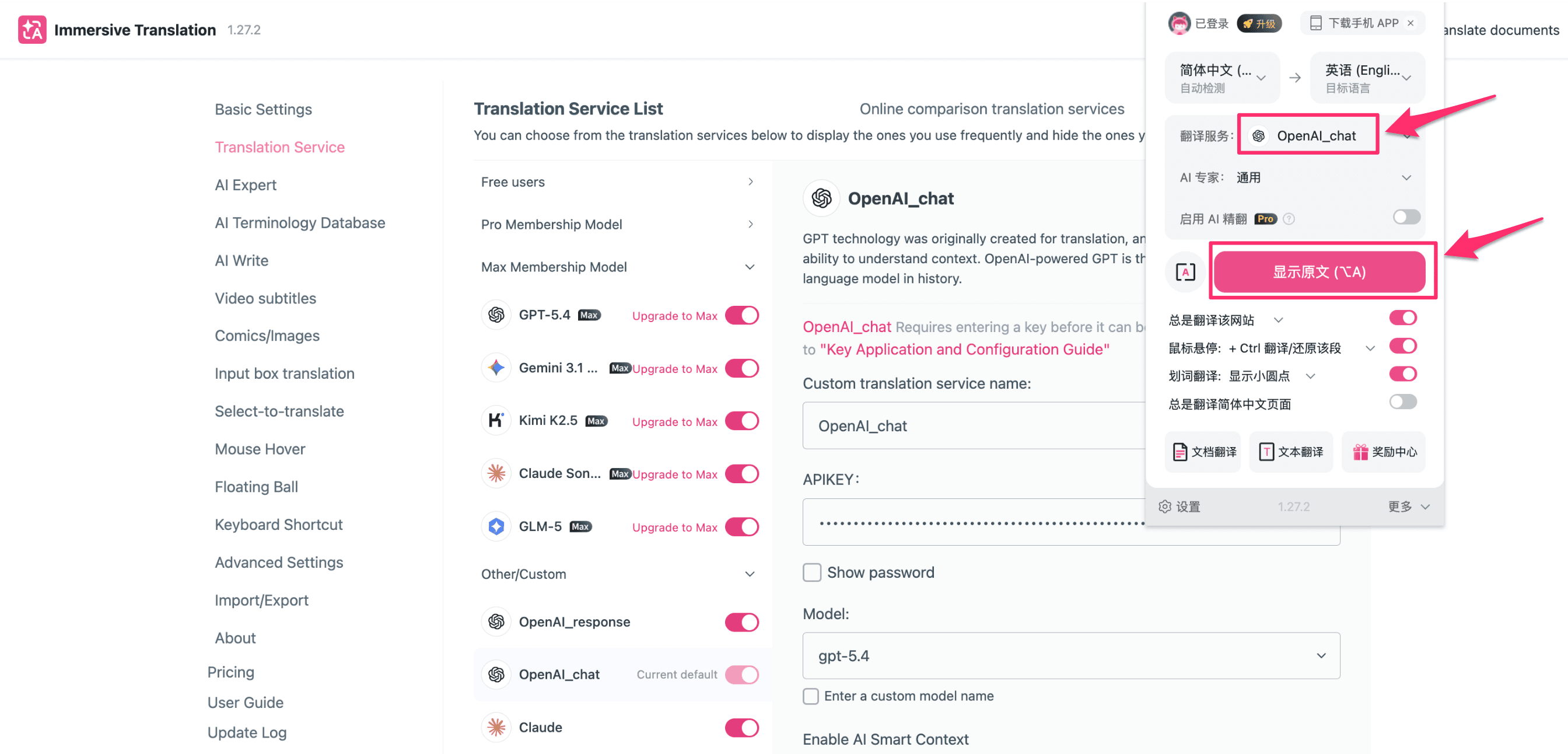
Task: Open Key Application and Configuration Guide link
Action: (964, 349)
